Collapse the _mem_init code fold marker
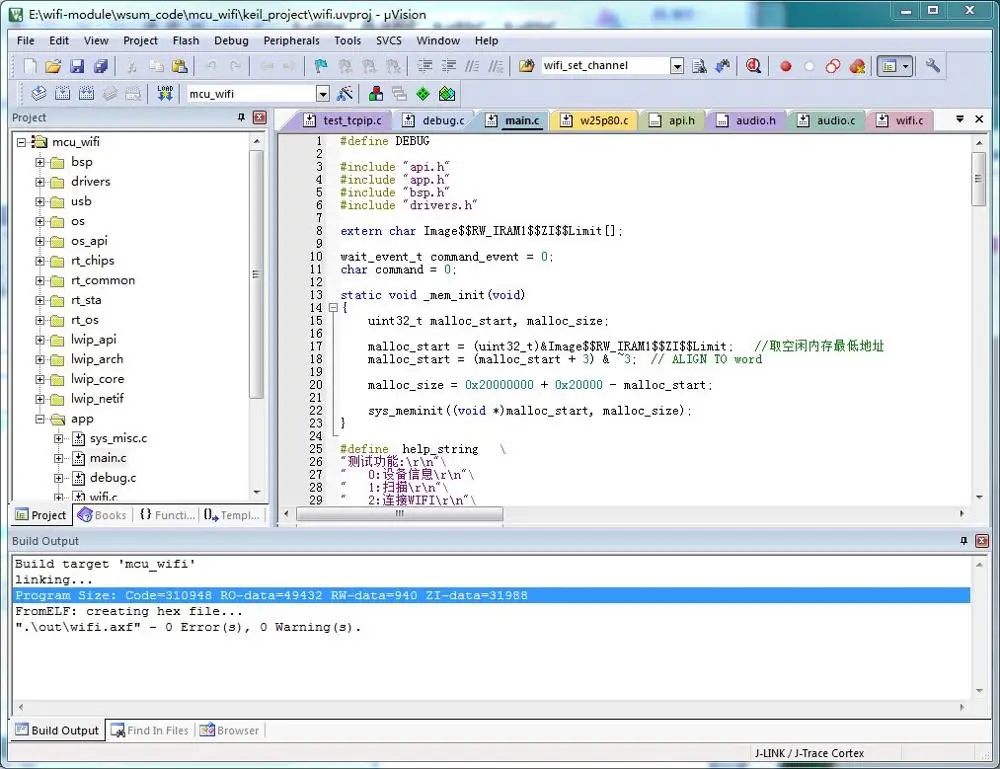This screenshot has width=1000, height=769. click(x=333, y=308)
